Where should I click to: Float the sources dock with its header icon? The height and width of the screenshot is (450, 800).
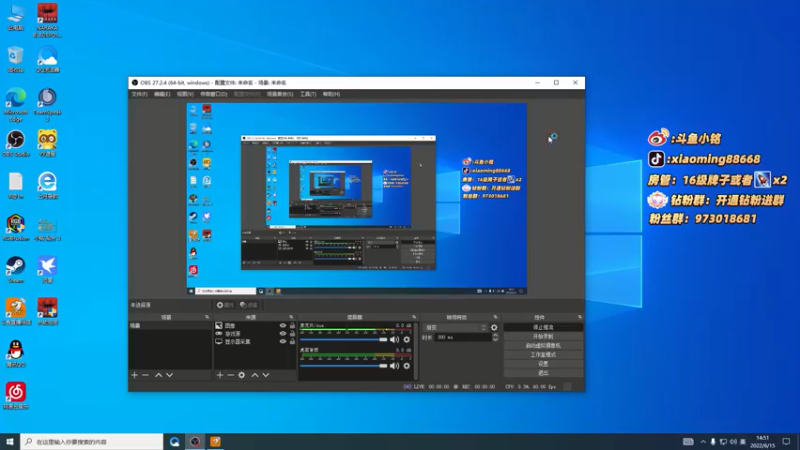tap(291, 317)
